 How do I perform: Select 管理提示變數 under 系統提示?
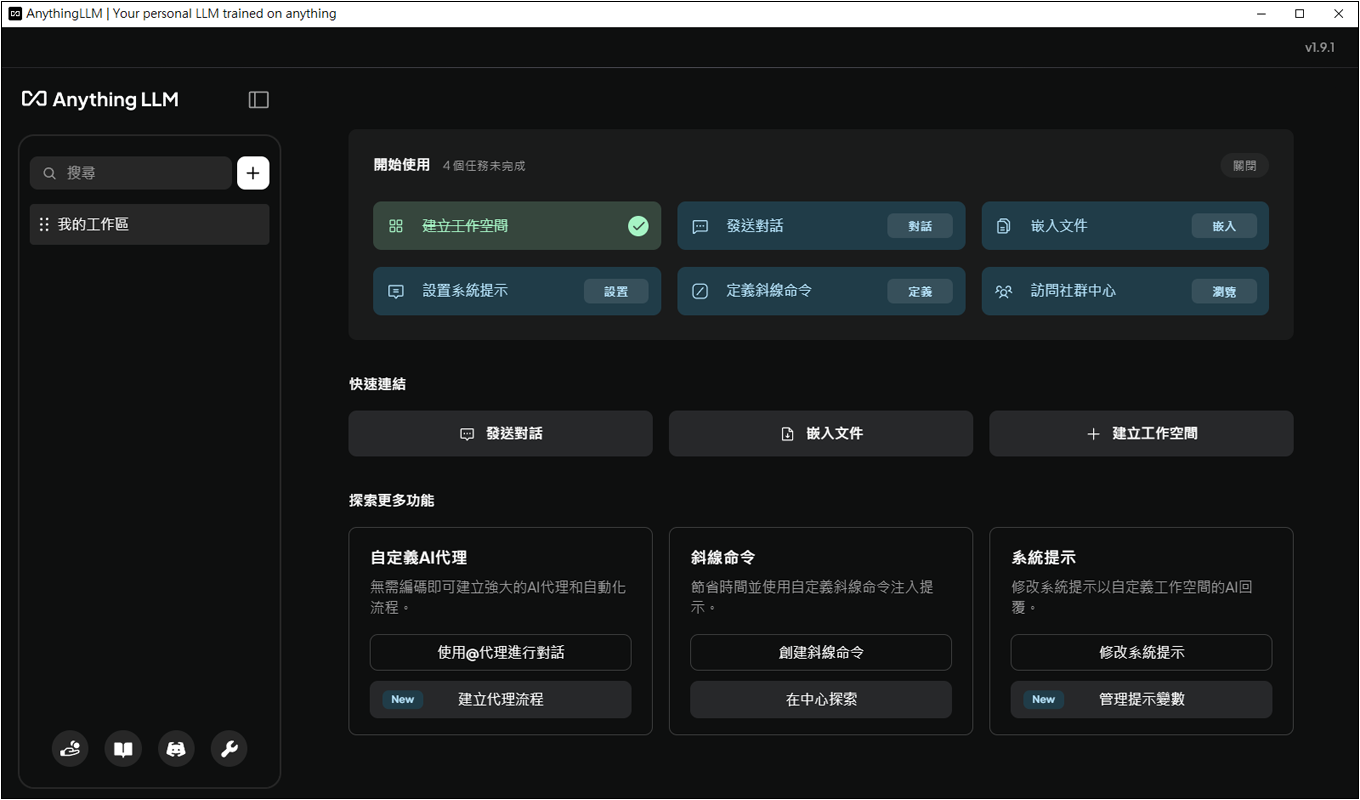[1141, 700]
